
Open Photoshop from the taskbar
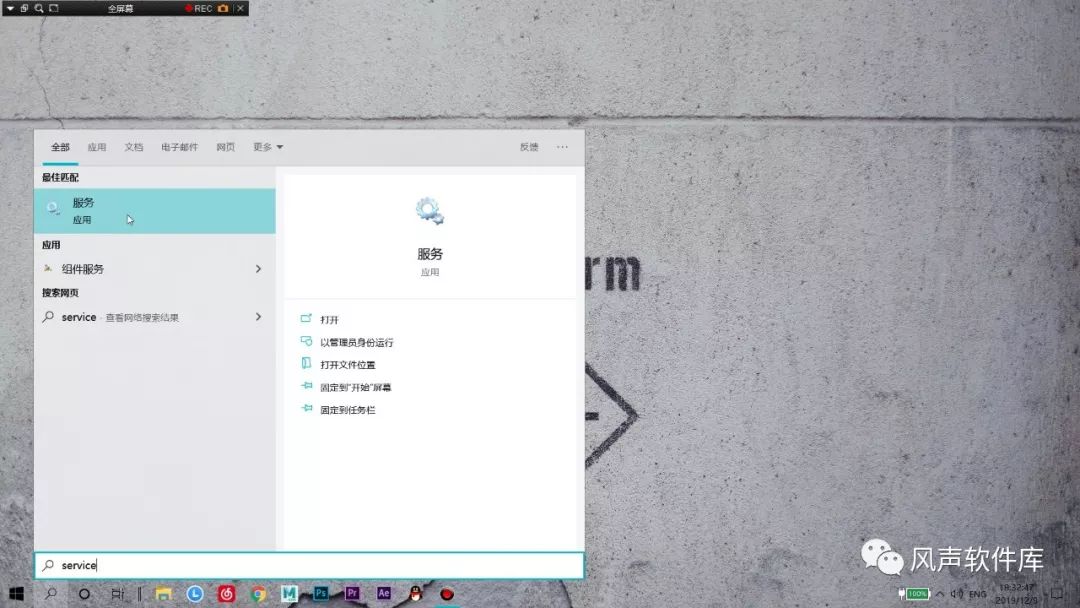pos(319,593)
